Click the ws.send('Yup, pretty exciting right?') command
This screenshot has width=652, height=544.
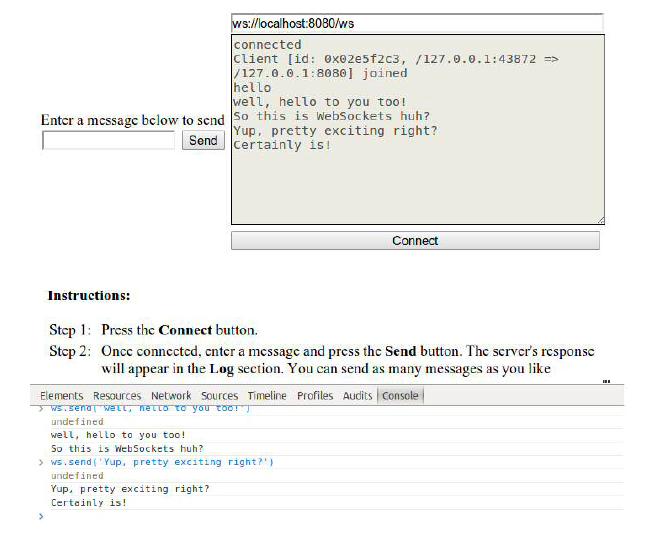162,462
